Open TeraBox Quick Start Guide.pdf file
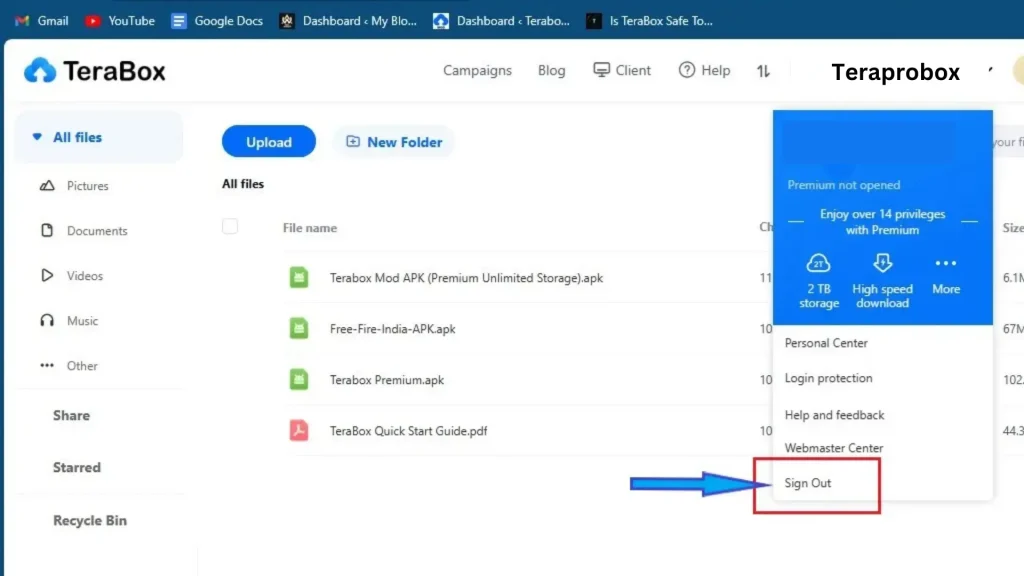 [x=408, y=431]
